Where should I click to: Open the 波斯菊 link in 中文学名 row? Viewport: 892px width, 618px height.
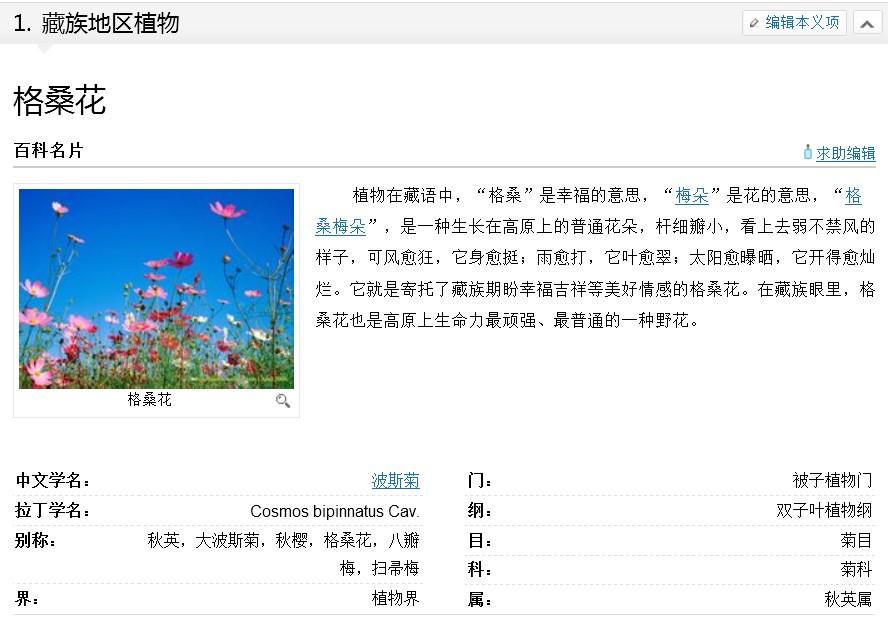click(395, 481)
